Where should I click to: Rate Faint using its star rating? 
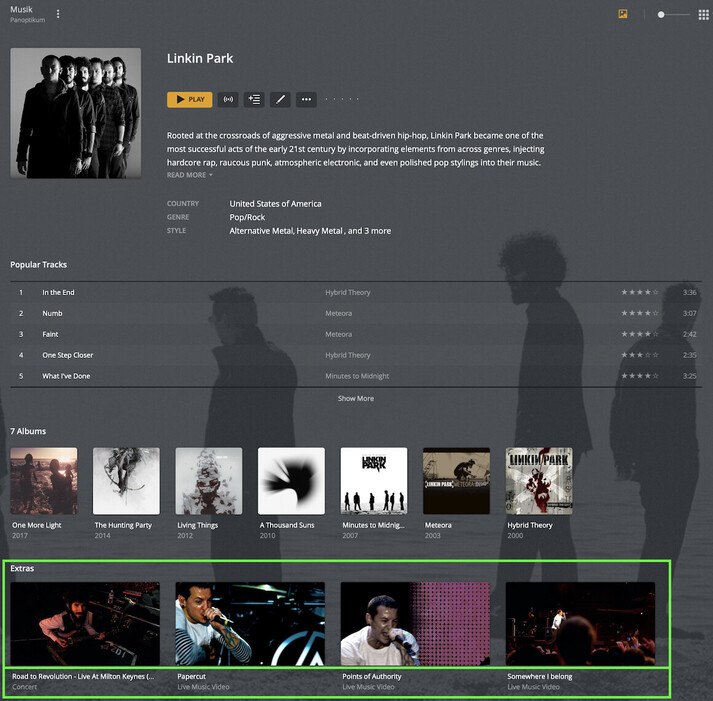(640, 334)
